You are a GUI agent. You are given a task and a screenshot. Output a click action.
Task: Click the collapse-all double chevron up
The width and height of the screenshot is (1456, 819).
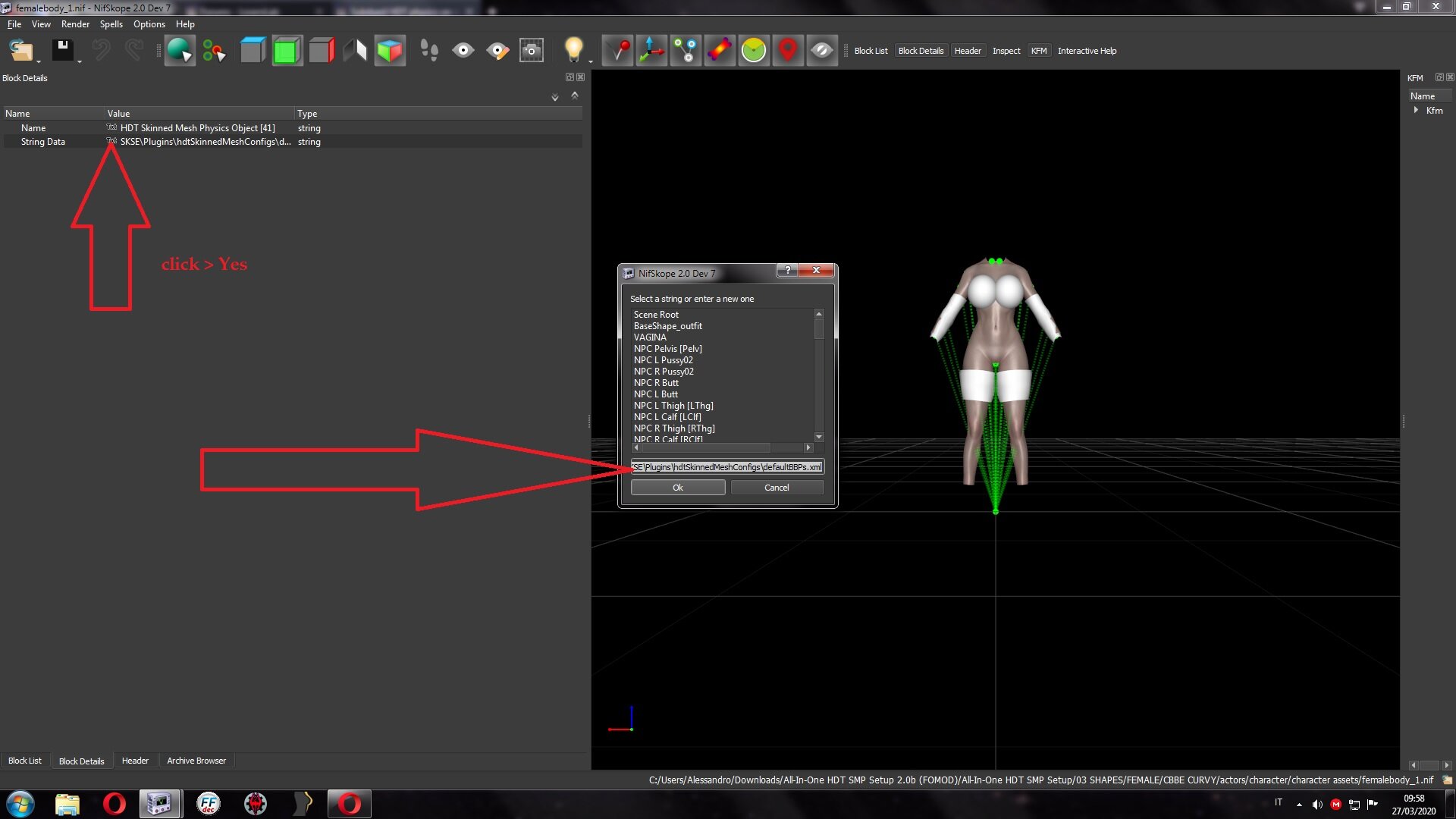click(575, 95)
